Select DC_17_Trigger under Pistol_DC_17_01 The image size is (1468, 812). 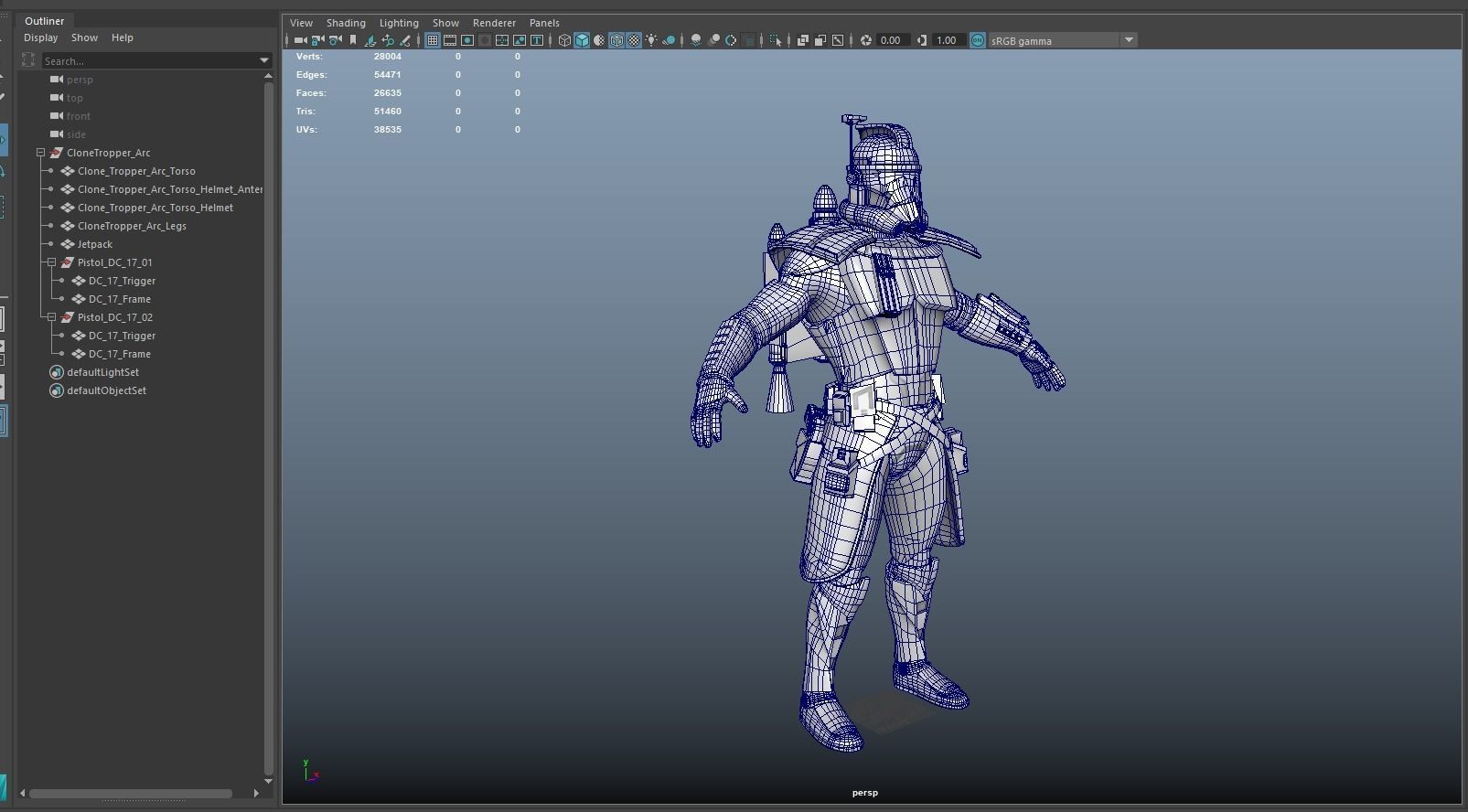click(122, 281)
